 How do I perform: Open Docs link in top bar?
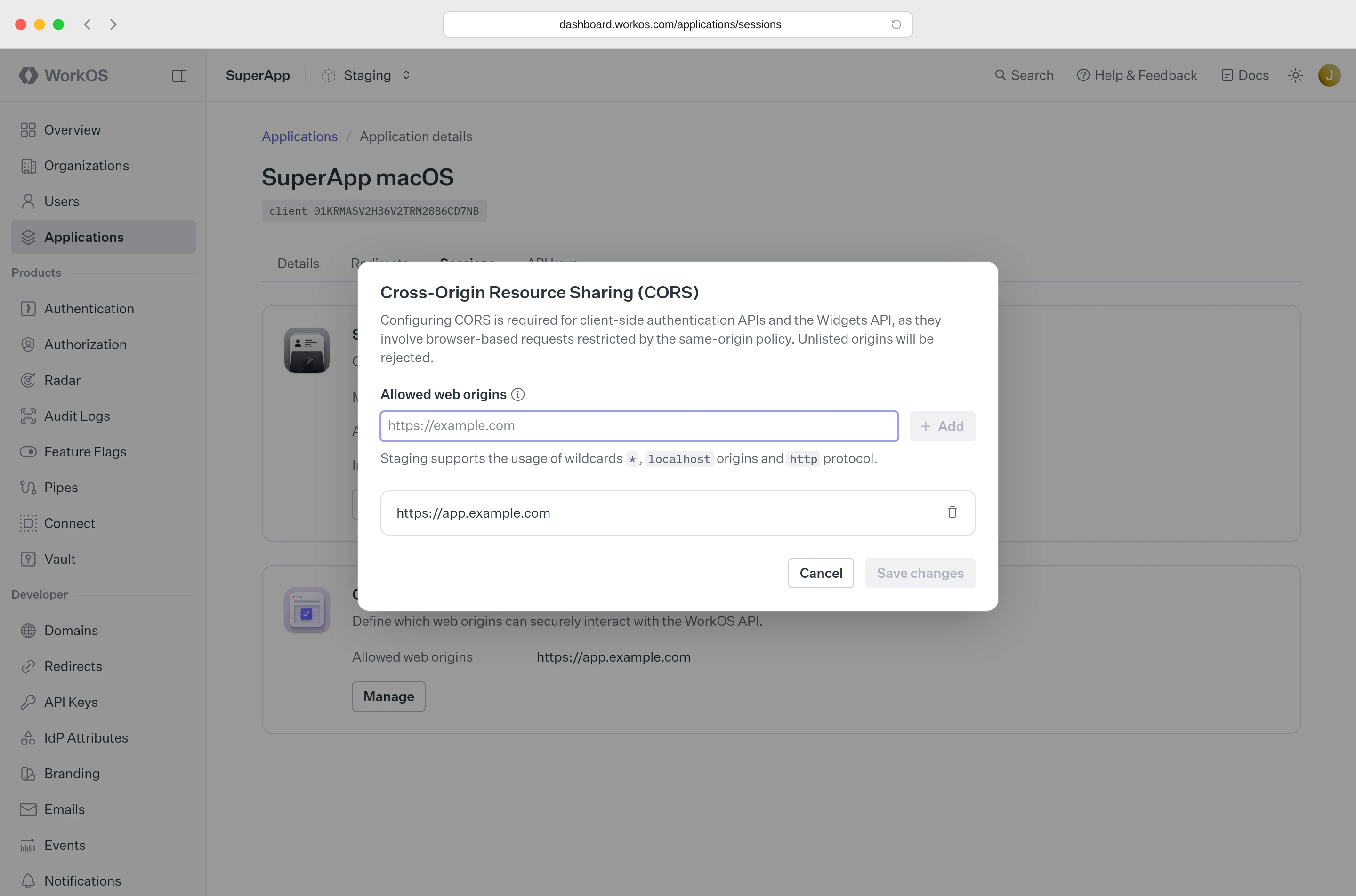1245,75
